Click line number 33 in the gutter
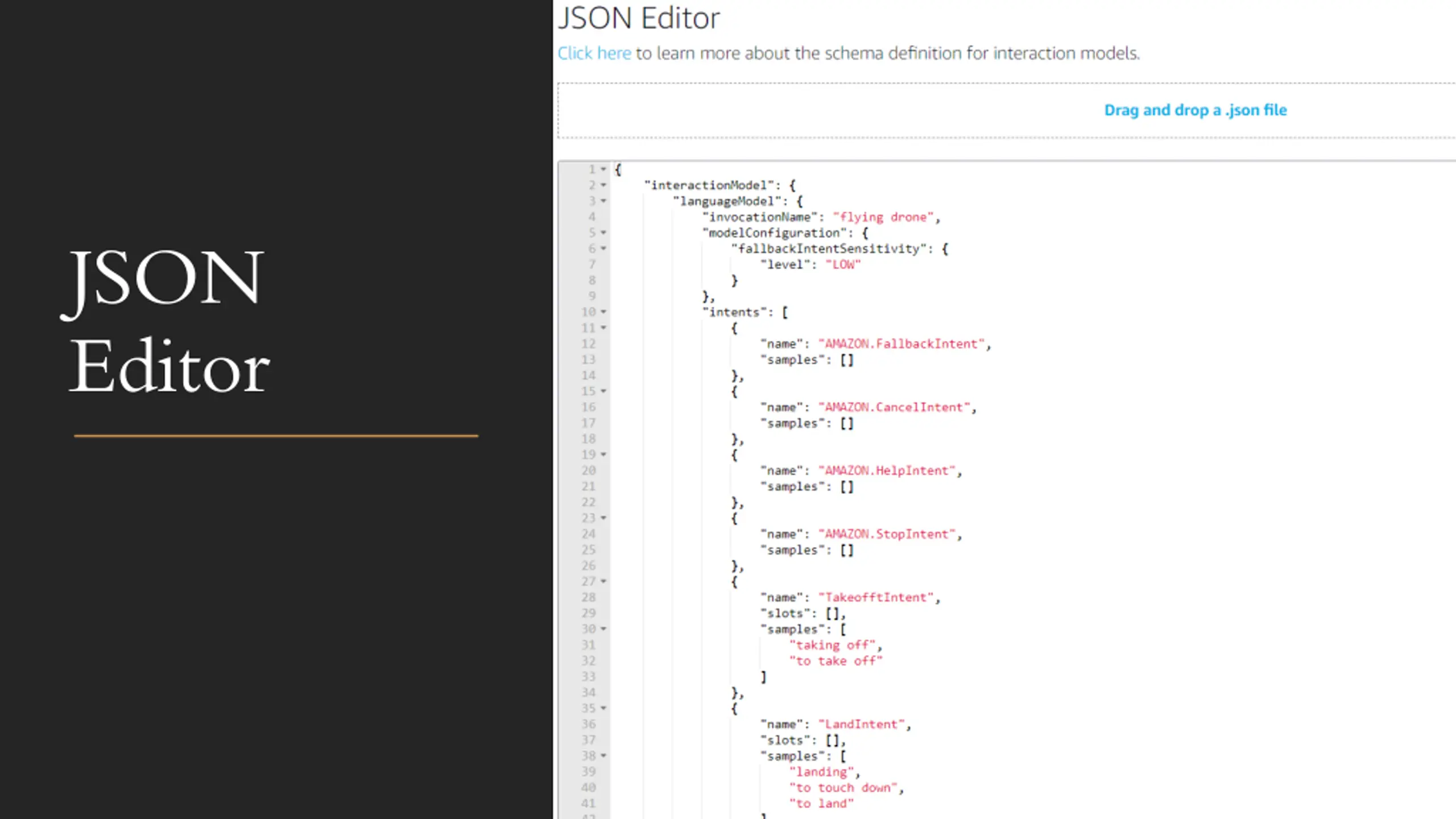Viewport: 1456px width, 819px height. 588,677
